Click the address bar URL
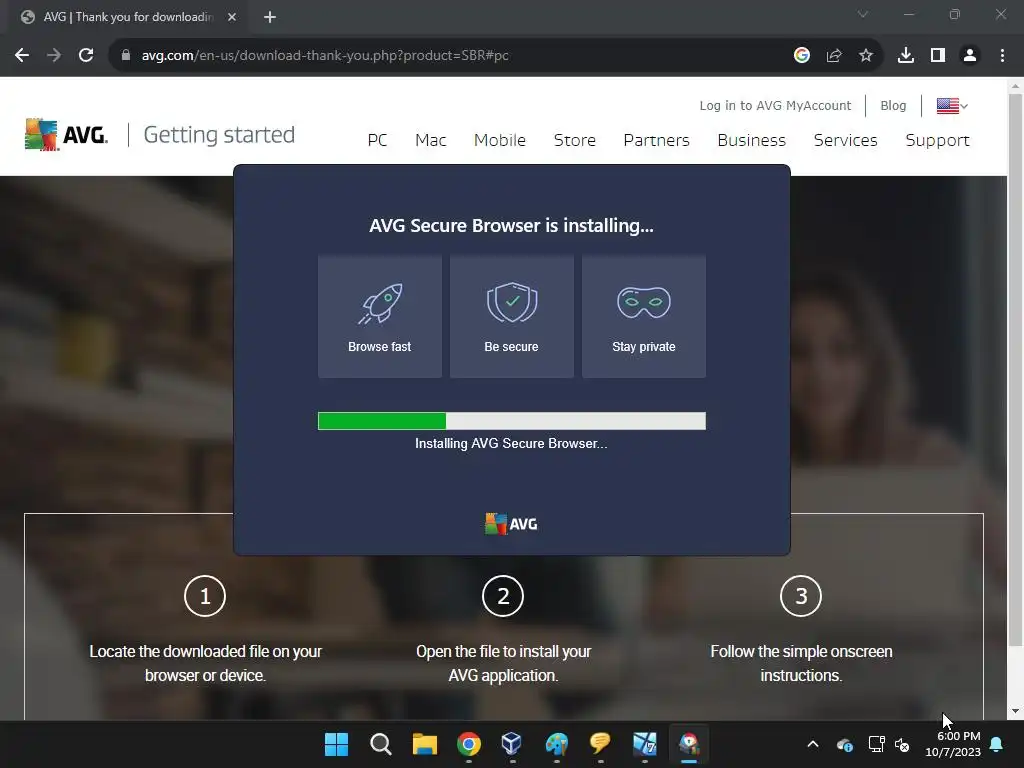This screenshot has height=768, width=1024. coord(325,56)
